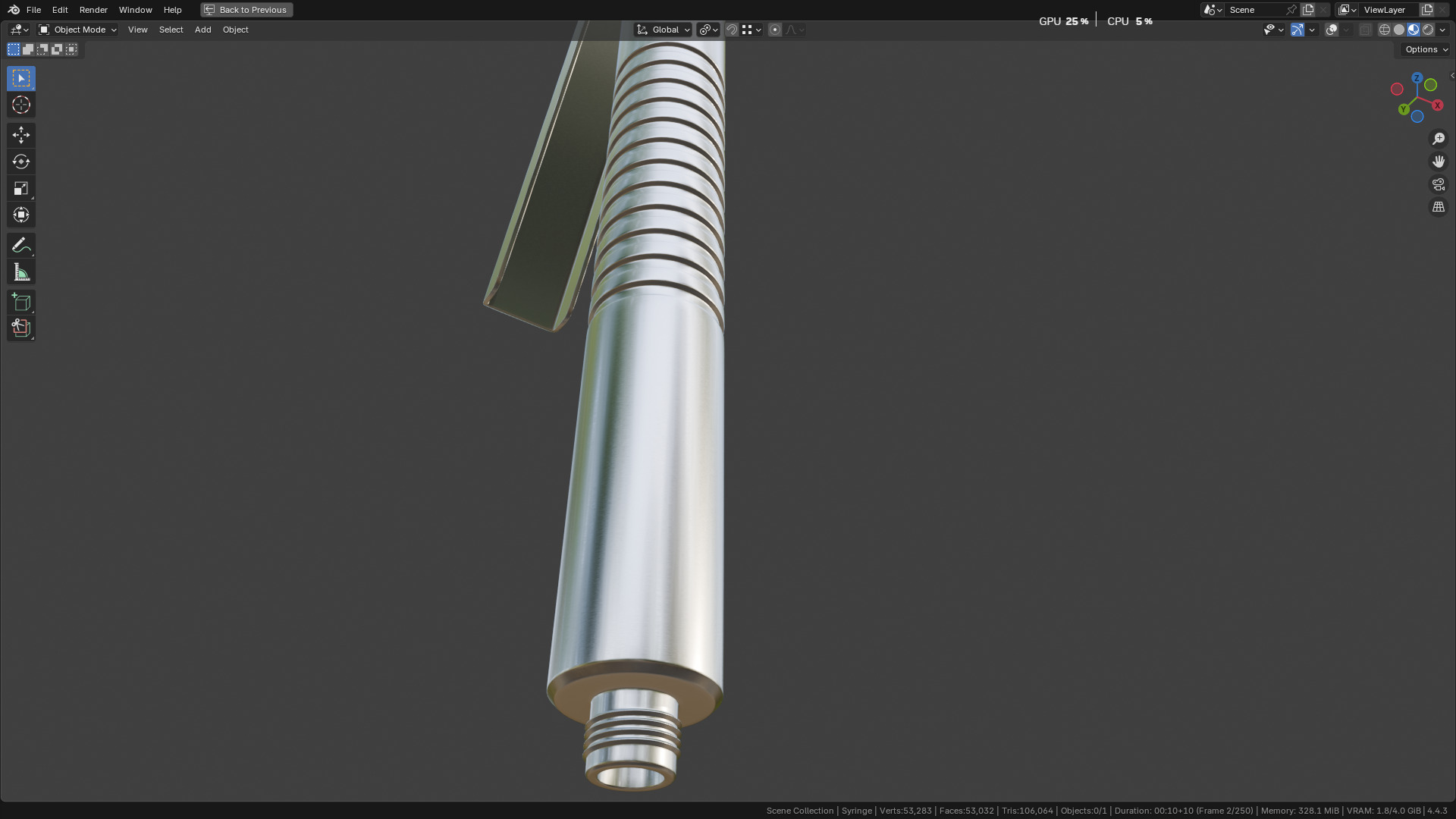Image resolution: width=1456 pixels, height=819 pixels.
Task: Switch to solid viewport shading
Action: pos(1399,30)
